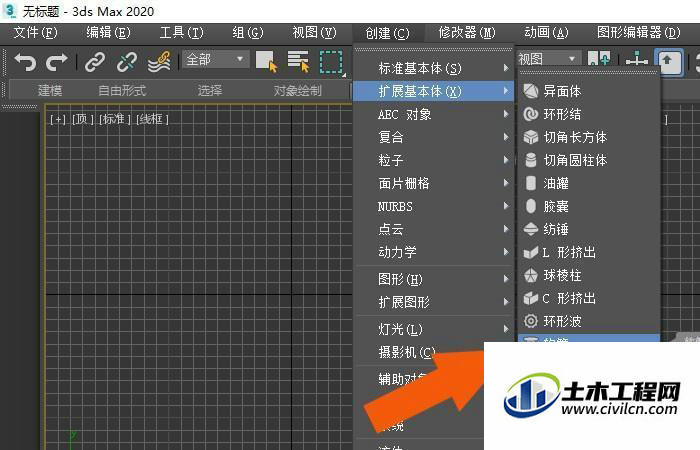Click icon right of the 视图 dropdown
700x450 pixels.
pos(599,58)
